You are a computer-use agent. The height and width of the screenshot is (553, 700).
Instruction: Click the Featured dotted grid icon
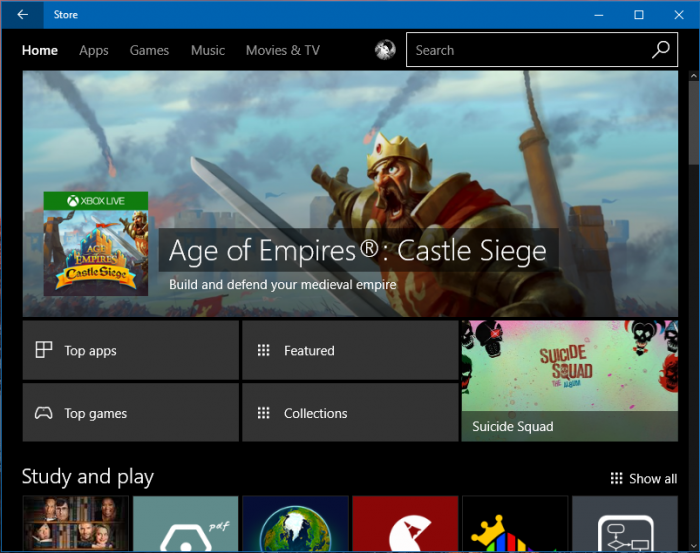(x=263, y=350)
